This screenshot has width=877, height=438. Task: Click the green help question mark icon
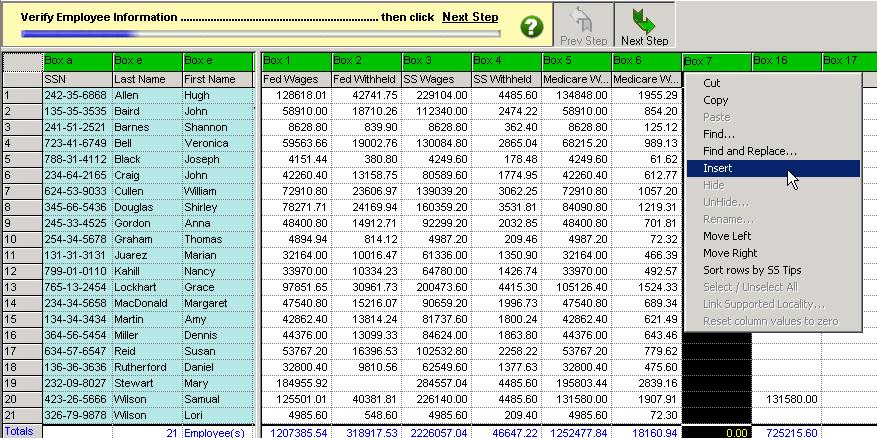click(532, 26)
